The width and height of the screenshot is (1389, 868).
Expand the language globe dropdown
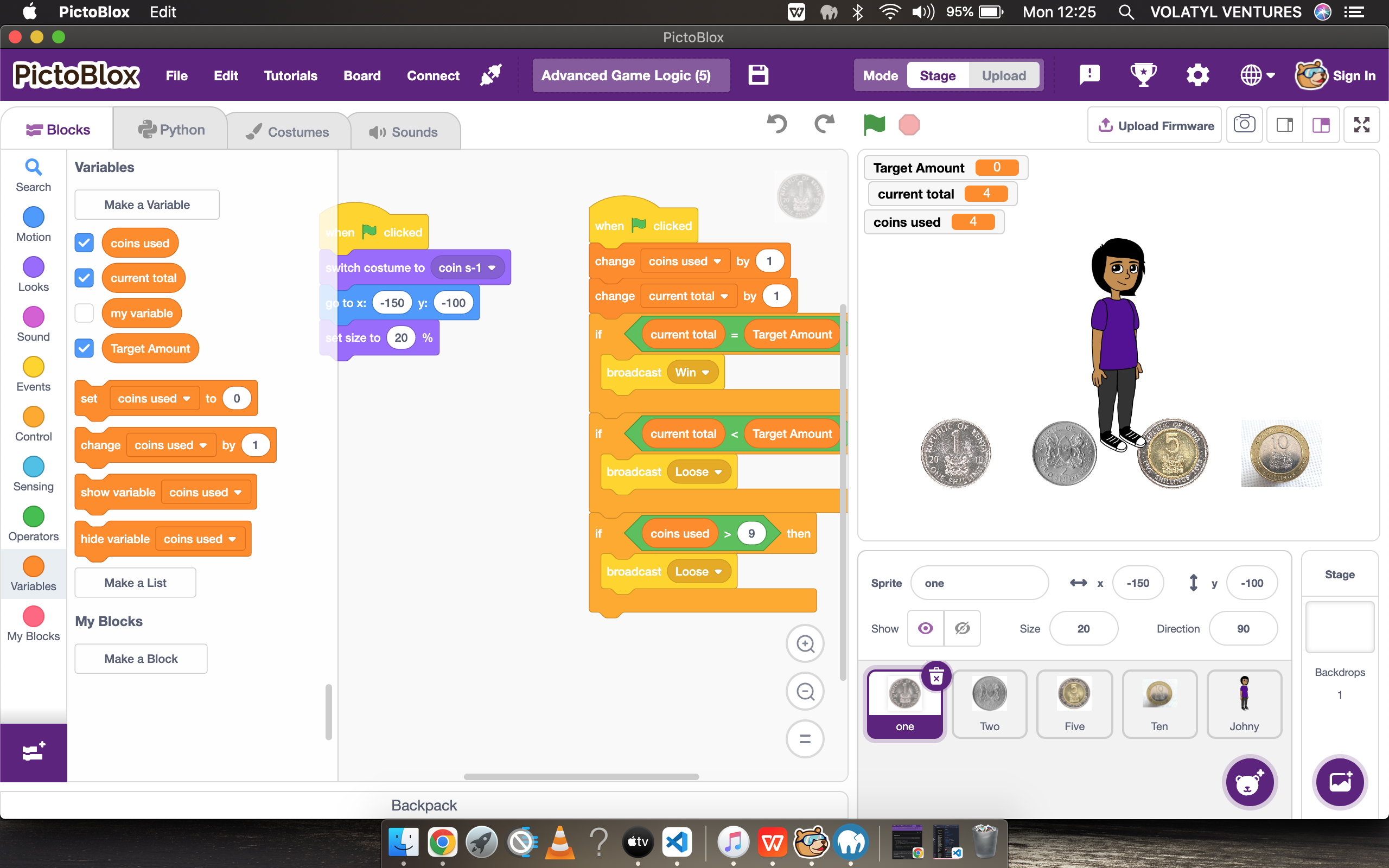1257,75
